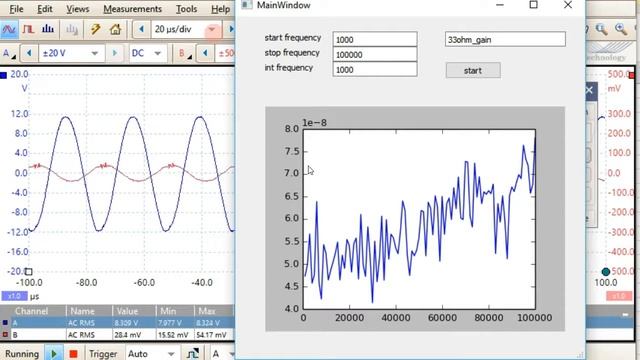Increase Channel A range with right arrow
This screenshot has width=640, height=360.
pos(115,53)
